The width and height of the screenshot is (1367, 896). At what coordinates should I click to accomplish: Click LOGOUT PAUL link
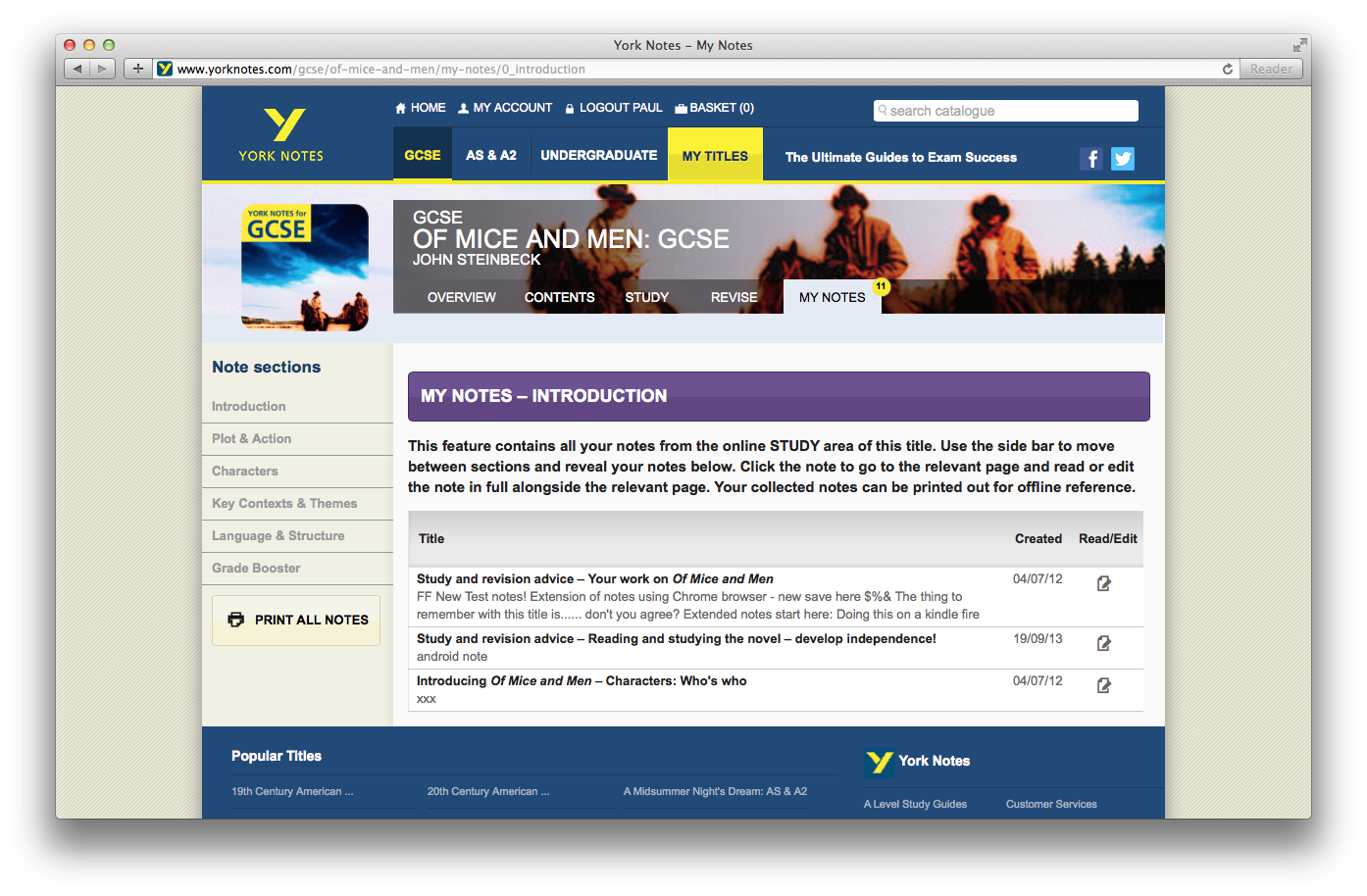pos(614,108)
